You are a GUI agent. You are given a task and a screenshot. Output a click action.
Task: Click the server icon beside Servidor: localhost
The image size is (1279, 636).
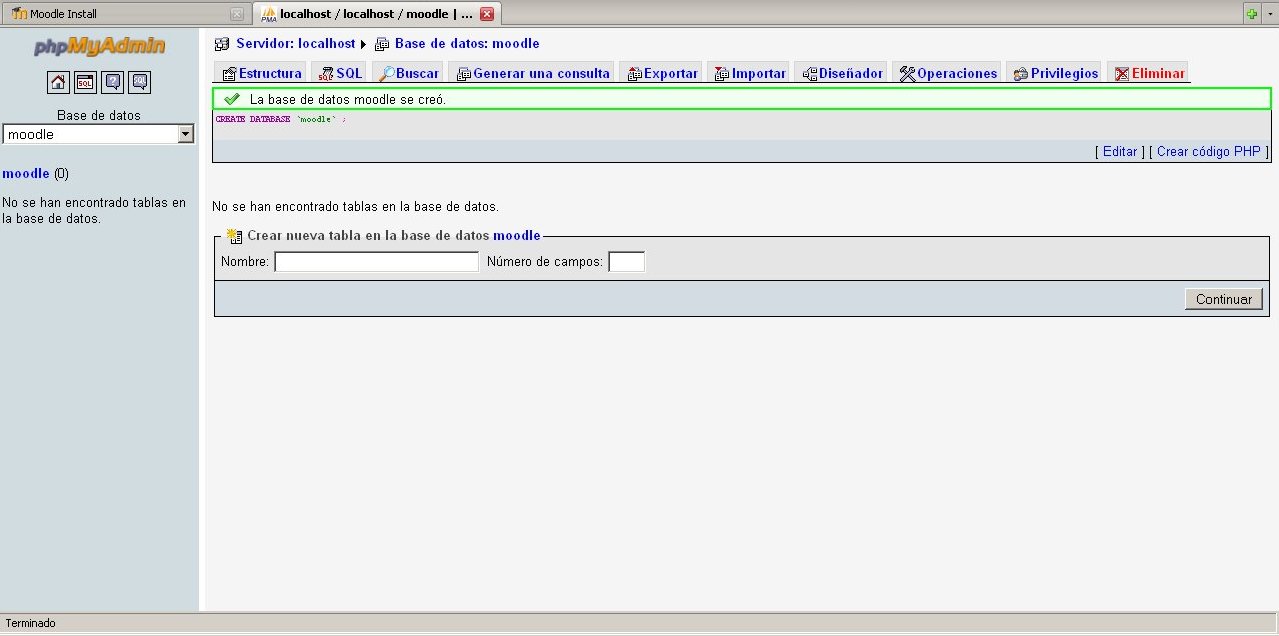click(222, 44)
